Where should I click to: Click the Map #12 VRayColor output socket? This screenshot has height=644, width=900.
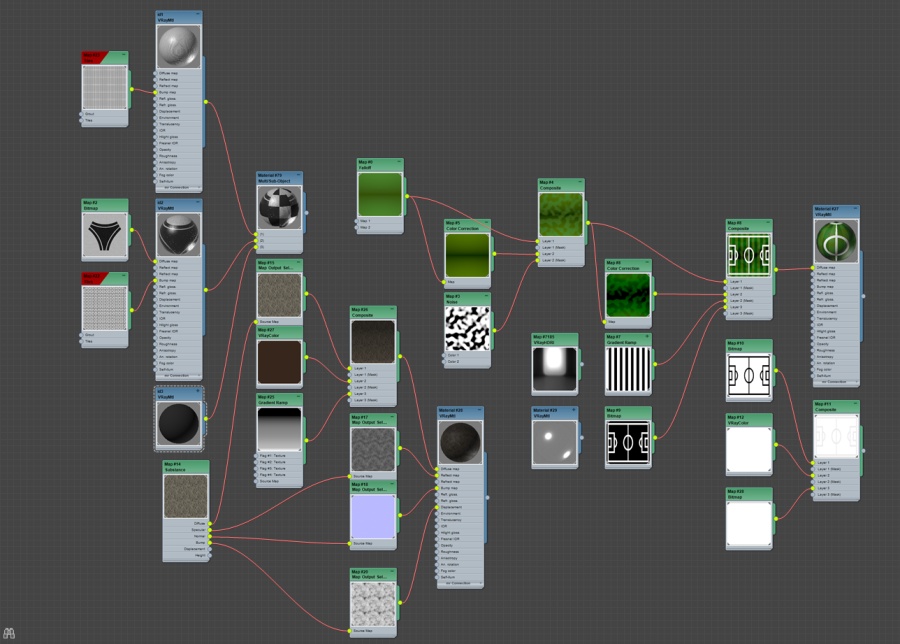[x=775, y=445]
